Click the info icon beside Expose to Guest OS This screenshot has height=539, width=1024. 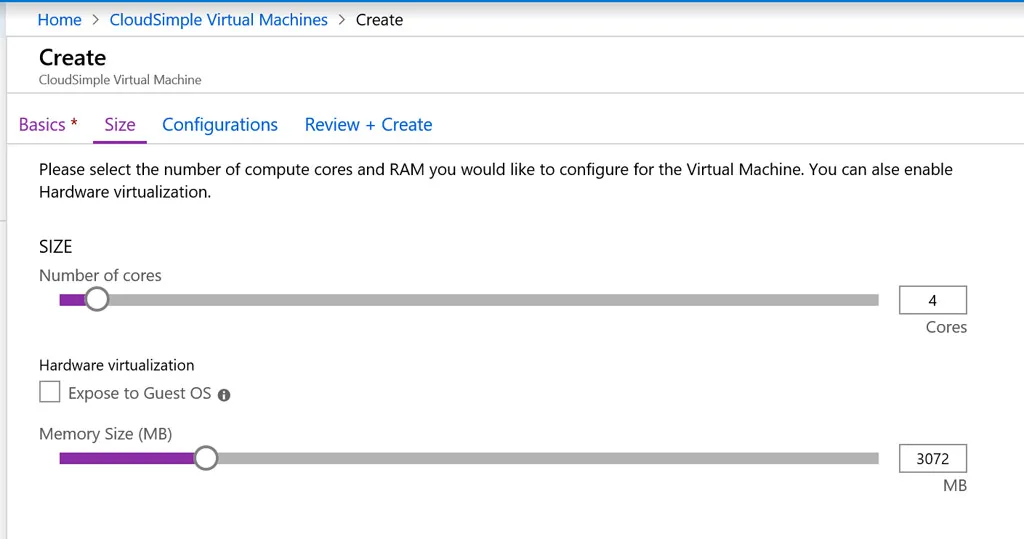[x=224, y=395]
